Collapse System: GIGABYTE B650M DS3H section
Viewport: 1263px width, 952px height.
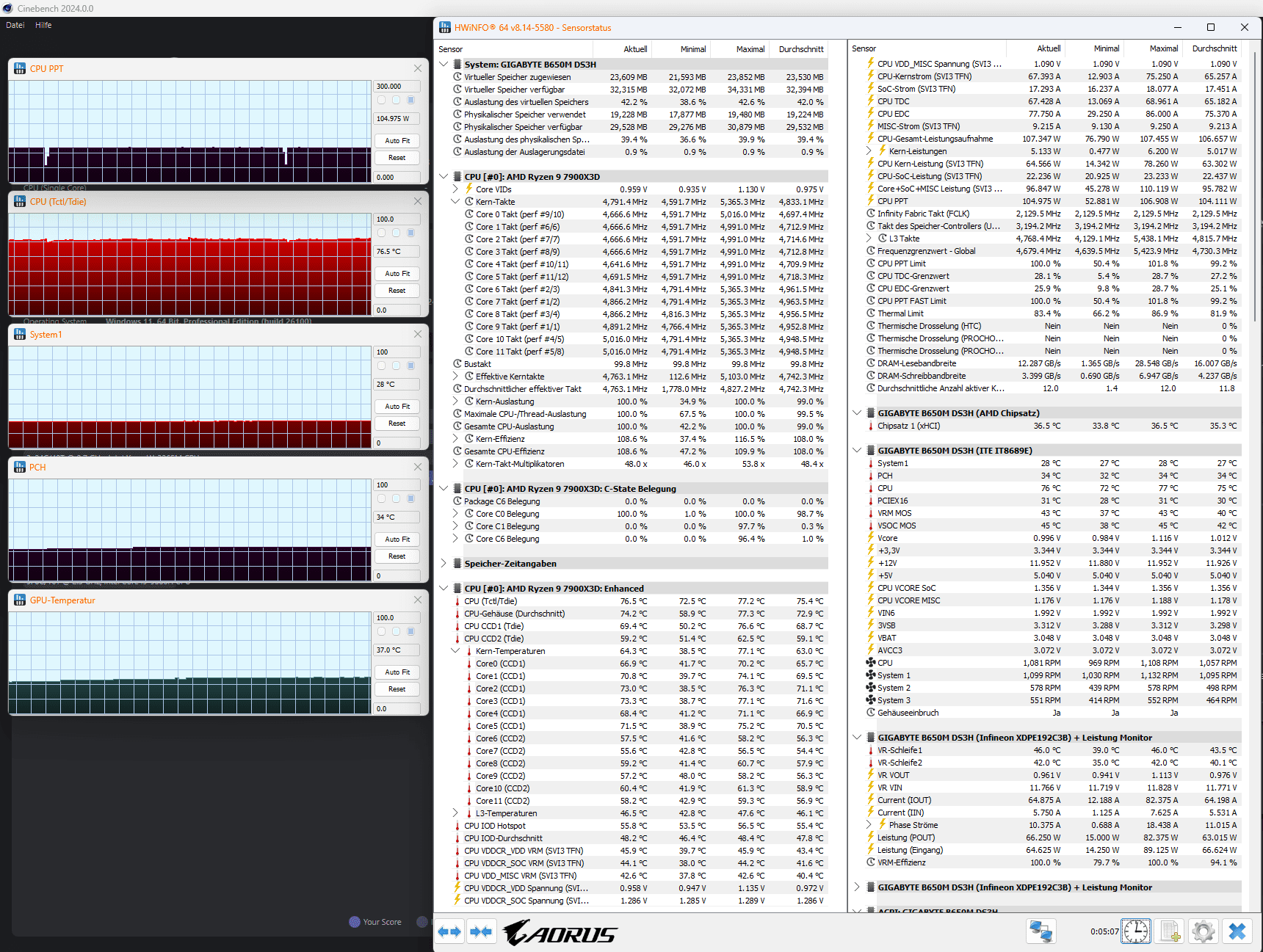pos(444,65)
